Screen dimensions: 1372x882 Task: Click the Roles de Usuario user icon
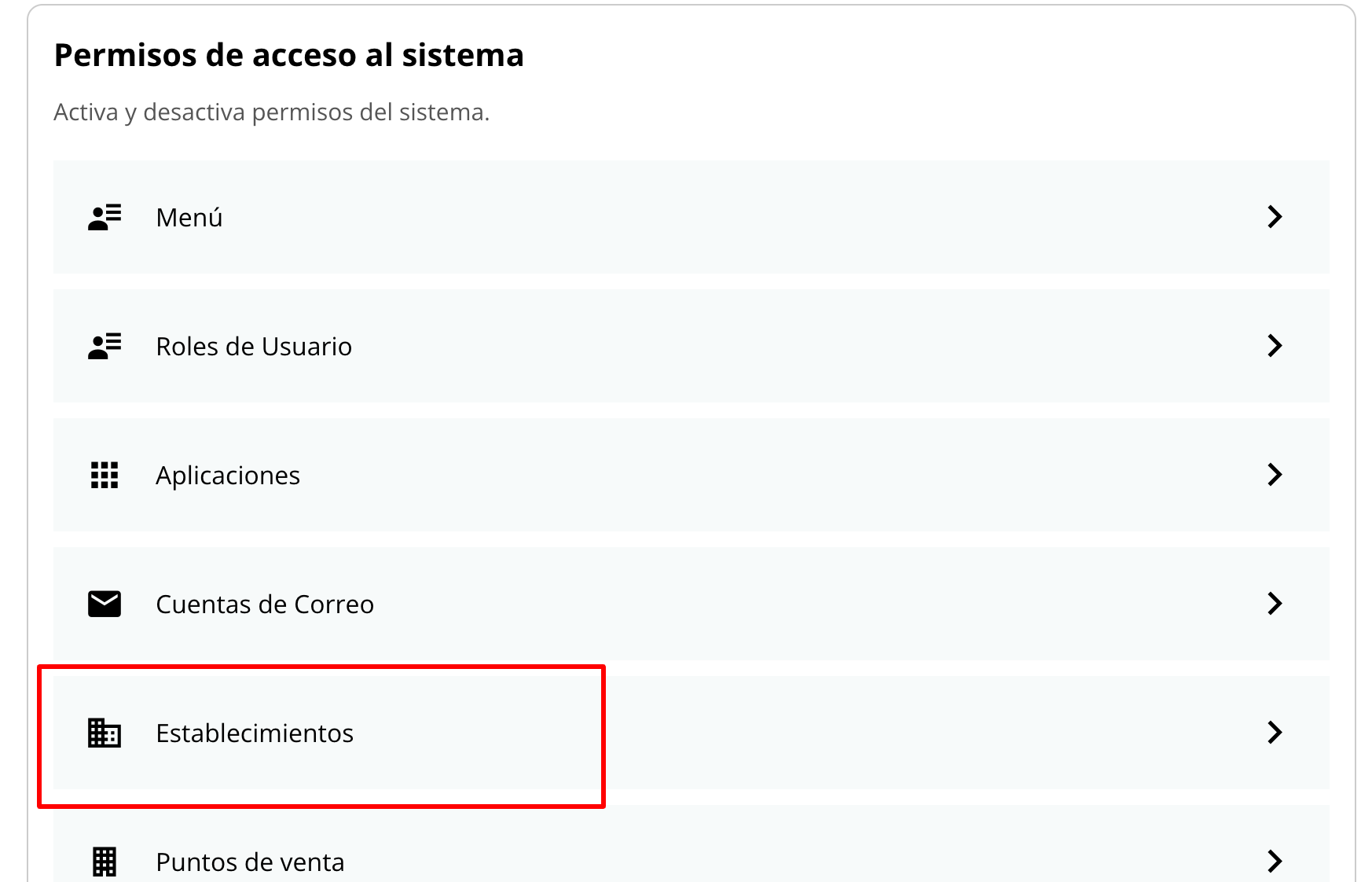pos(103,346)
